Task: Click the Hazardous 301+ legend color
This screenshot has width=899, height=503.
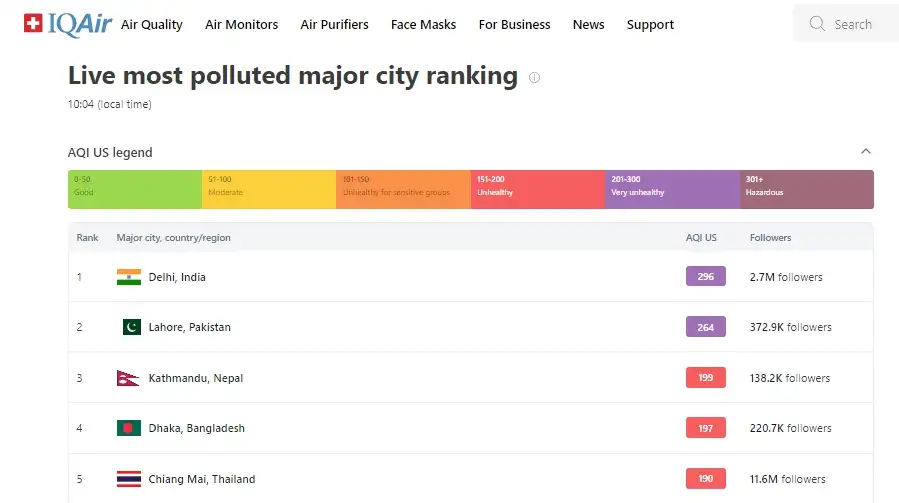Action: click(806, 189)
